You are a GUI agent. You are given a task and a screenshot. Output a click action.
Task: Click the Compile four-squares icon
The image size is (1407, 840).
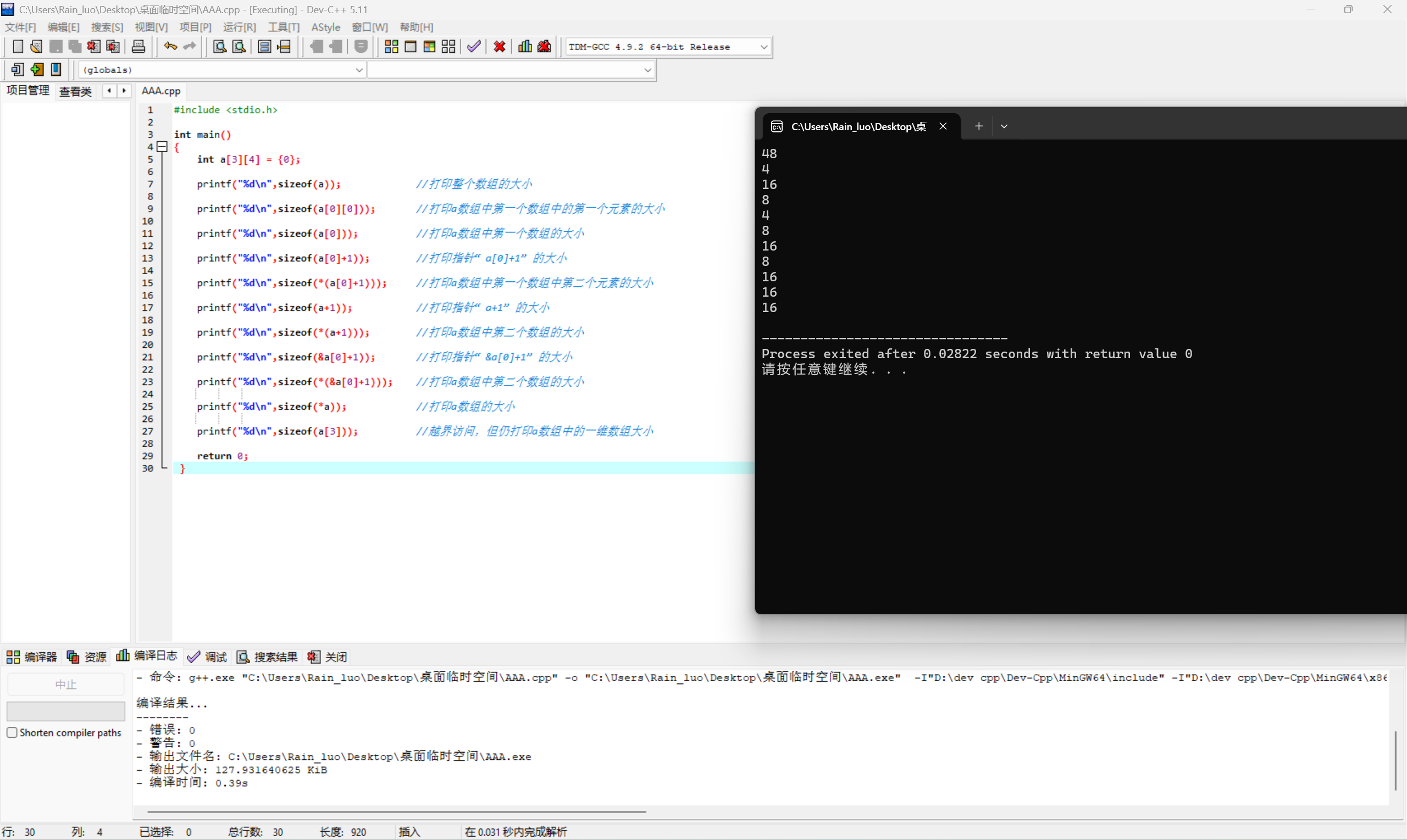pyautogui.click(x=391, y=46)
